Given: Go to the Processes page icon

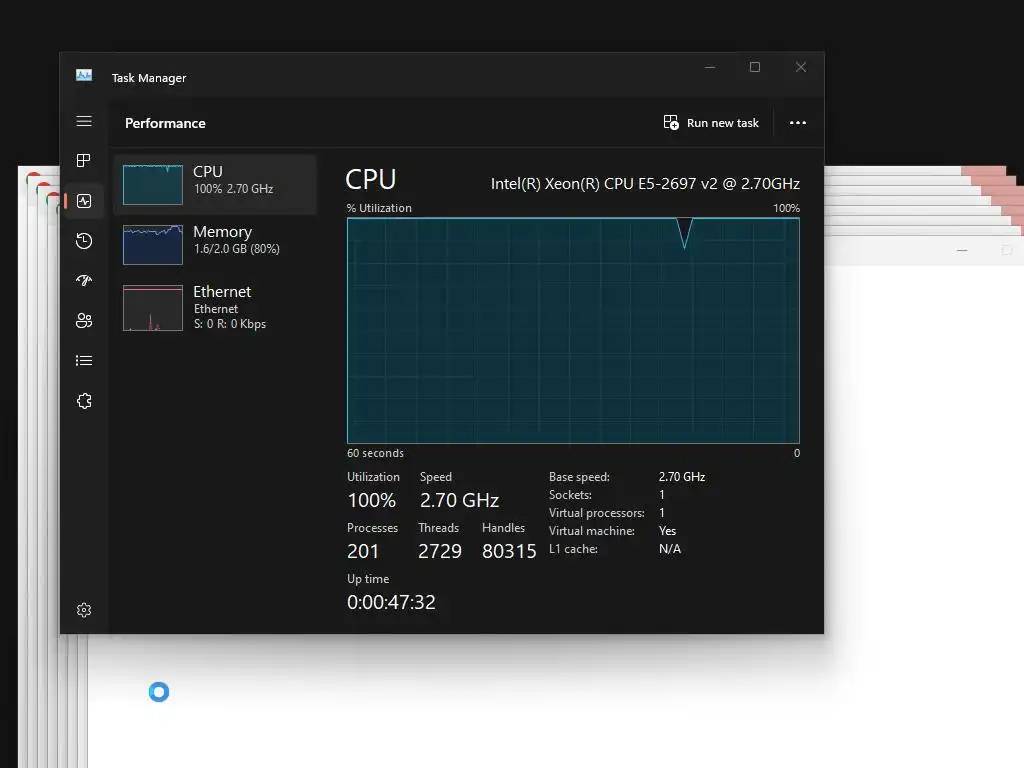Looking at the screenshot, I should pos(84,161).
